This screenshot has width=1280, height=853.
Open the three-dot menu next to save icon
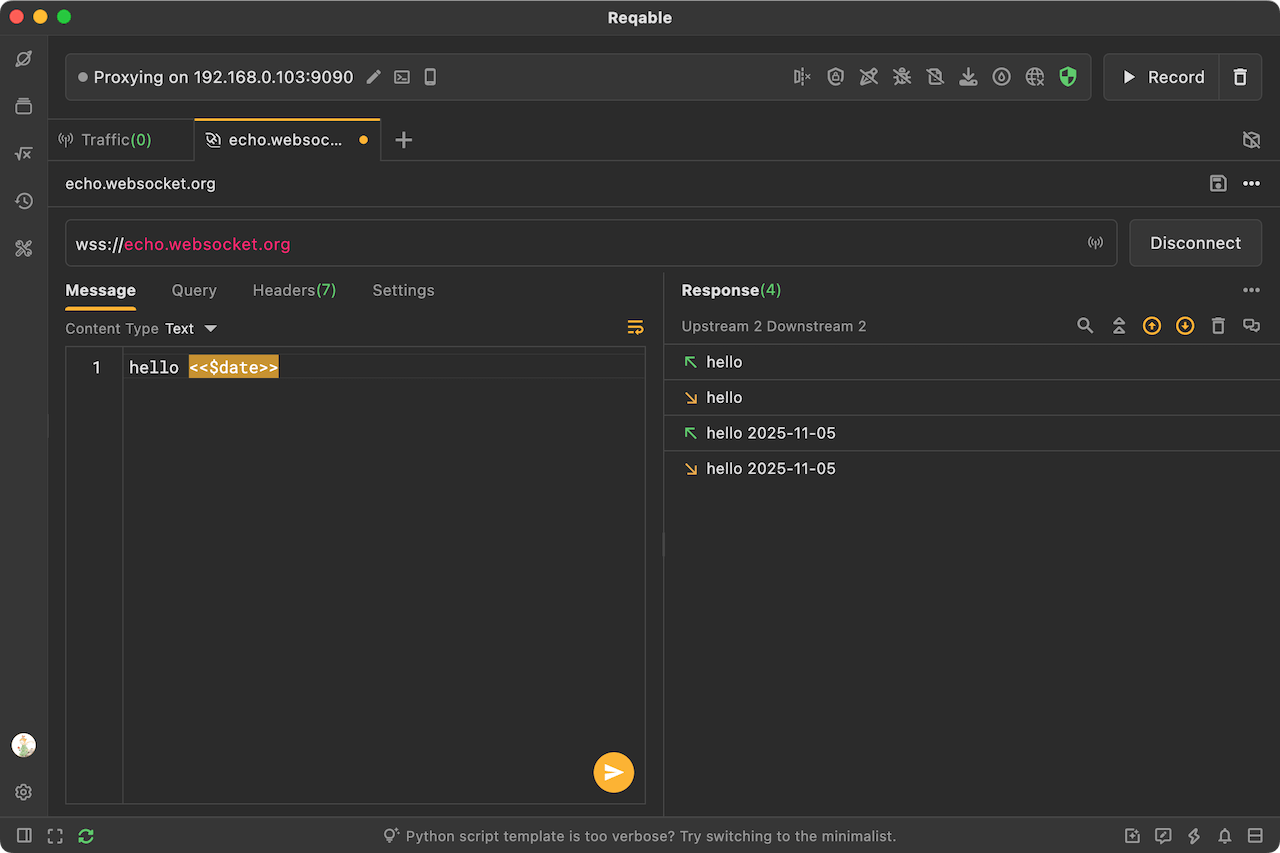point(1251,183)
